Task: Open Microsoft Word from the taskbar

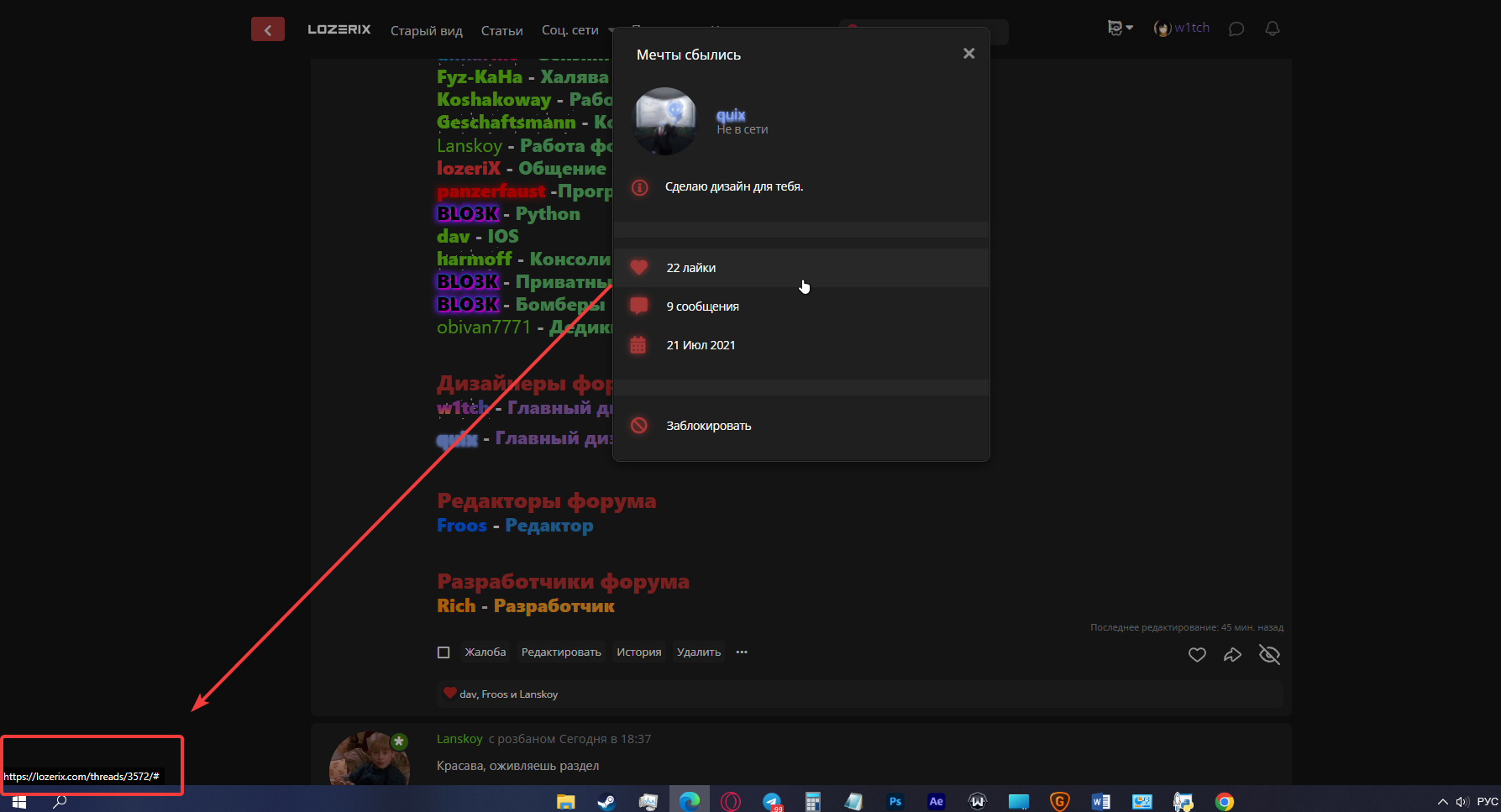Action: pyautogui.click(x=1100, y=801)
